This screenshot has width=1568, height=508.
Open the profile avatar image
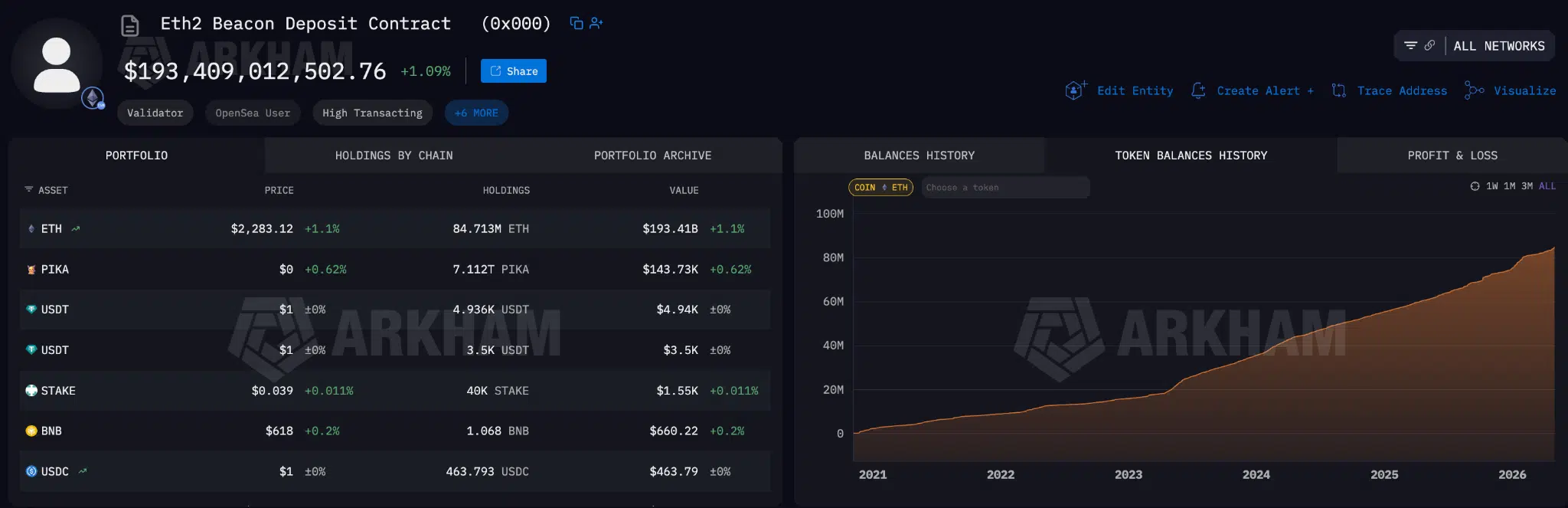coord(57,64)
